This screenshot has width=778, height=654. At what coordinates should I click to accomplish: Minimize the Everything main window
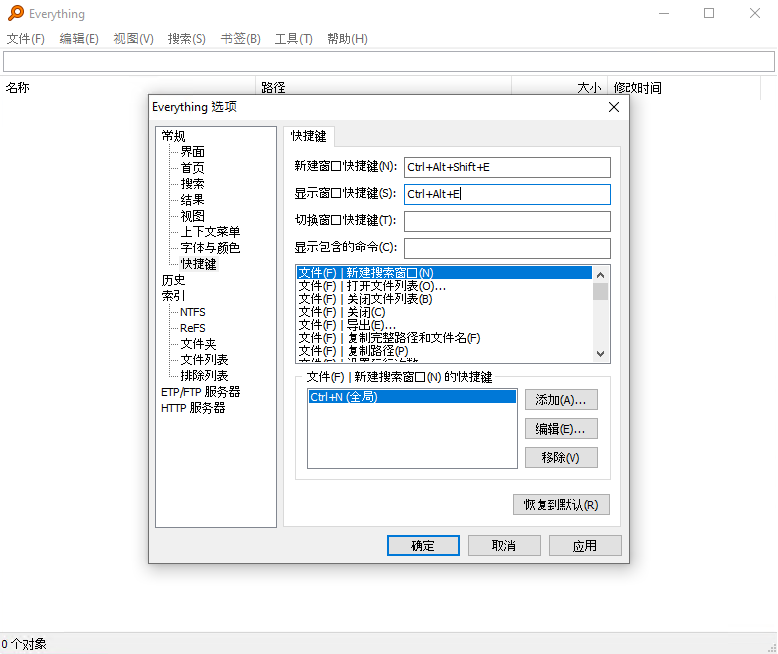[x=664, y=13]
